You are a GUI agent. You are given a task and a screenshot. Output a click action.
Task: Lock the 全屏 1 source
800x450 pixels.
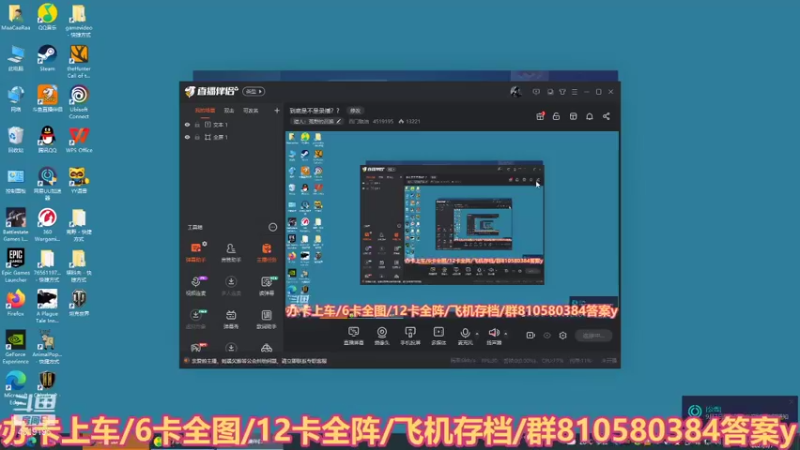(x=197, y=137)
